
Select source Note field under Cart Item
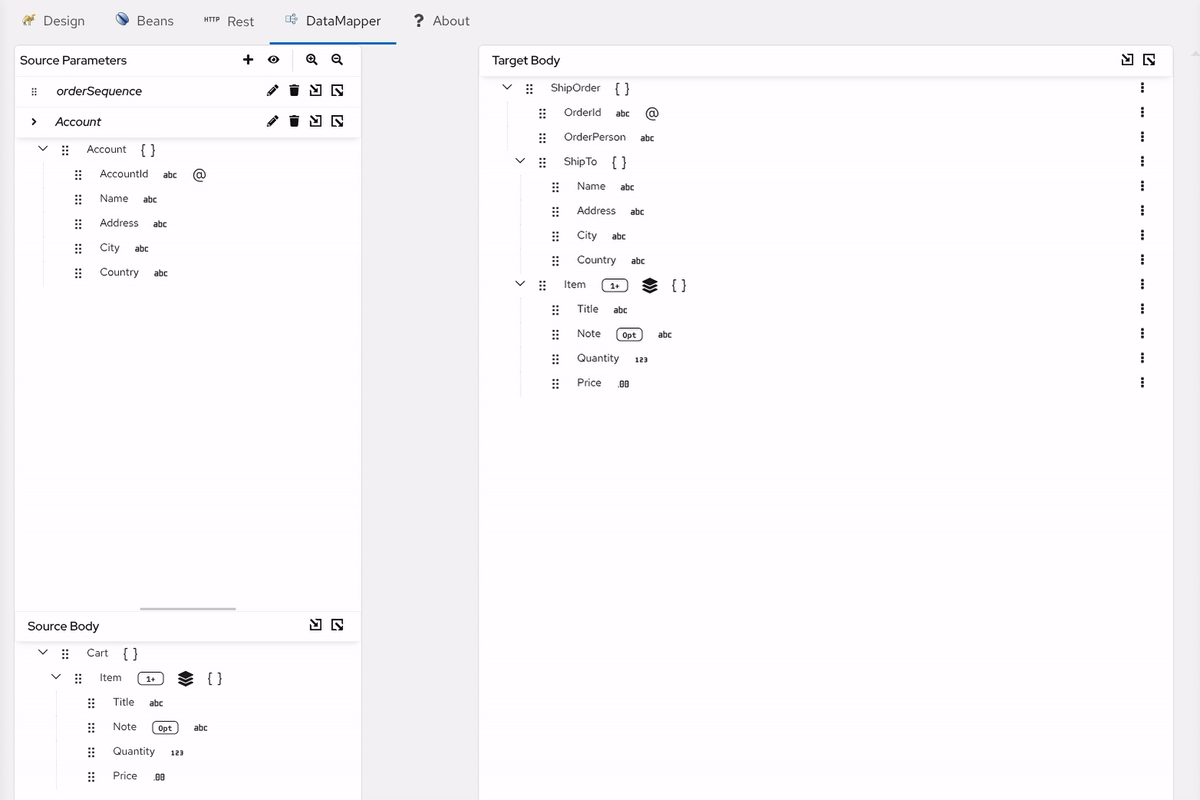click(125, 727)
